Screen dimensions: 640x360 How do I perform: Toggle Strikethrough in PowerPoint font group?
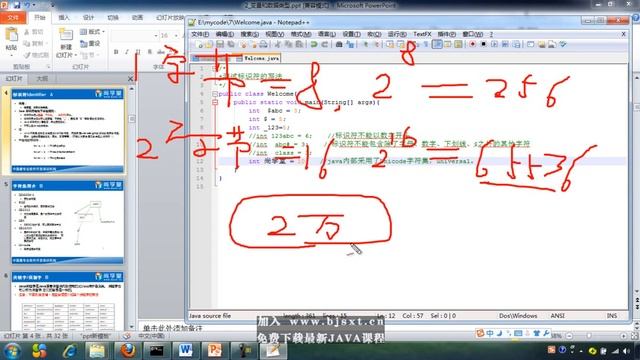(161, 52)
